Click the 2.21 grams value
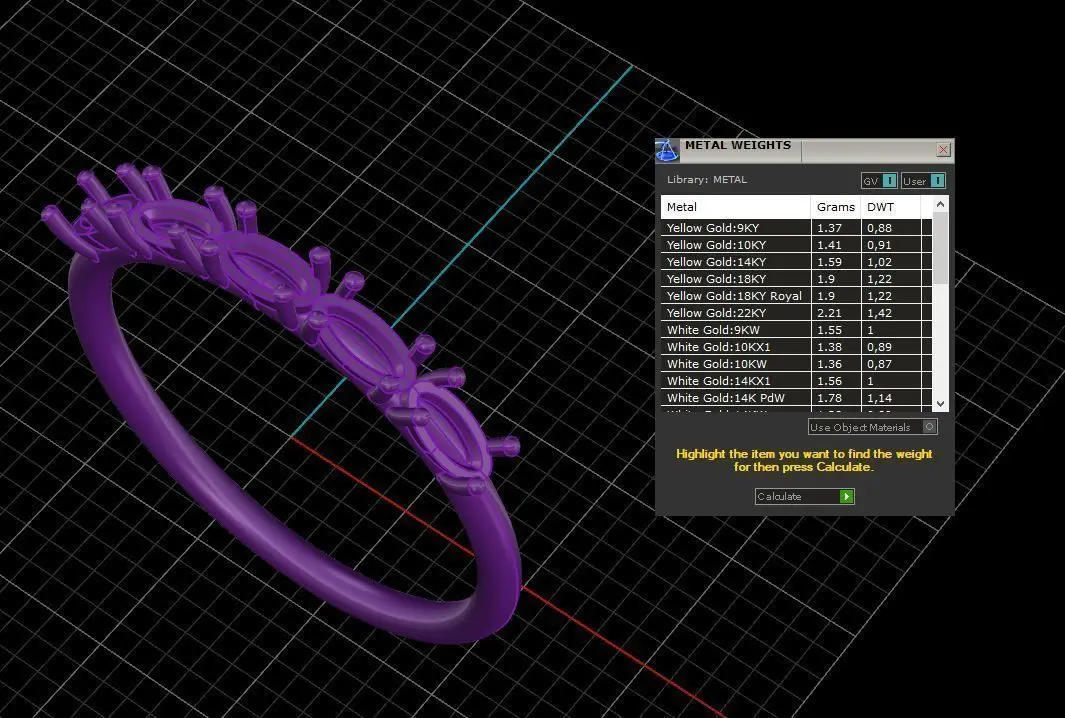Screen dimensions: 1065x718 click(829, 312)
